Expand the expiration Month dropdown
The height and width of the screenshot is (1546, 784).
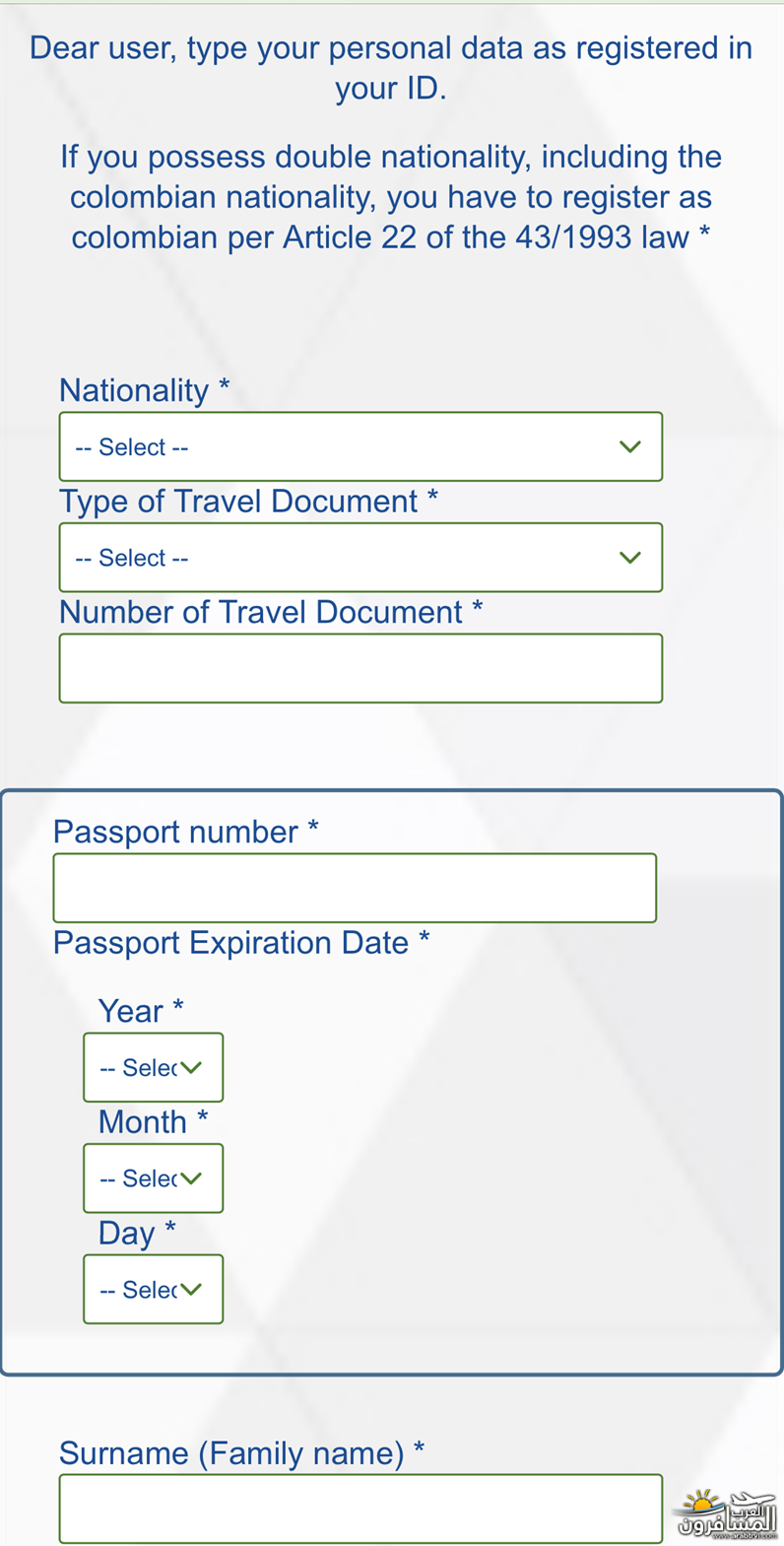(x=153, y=1178)
